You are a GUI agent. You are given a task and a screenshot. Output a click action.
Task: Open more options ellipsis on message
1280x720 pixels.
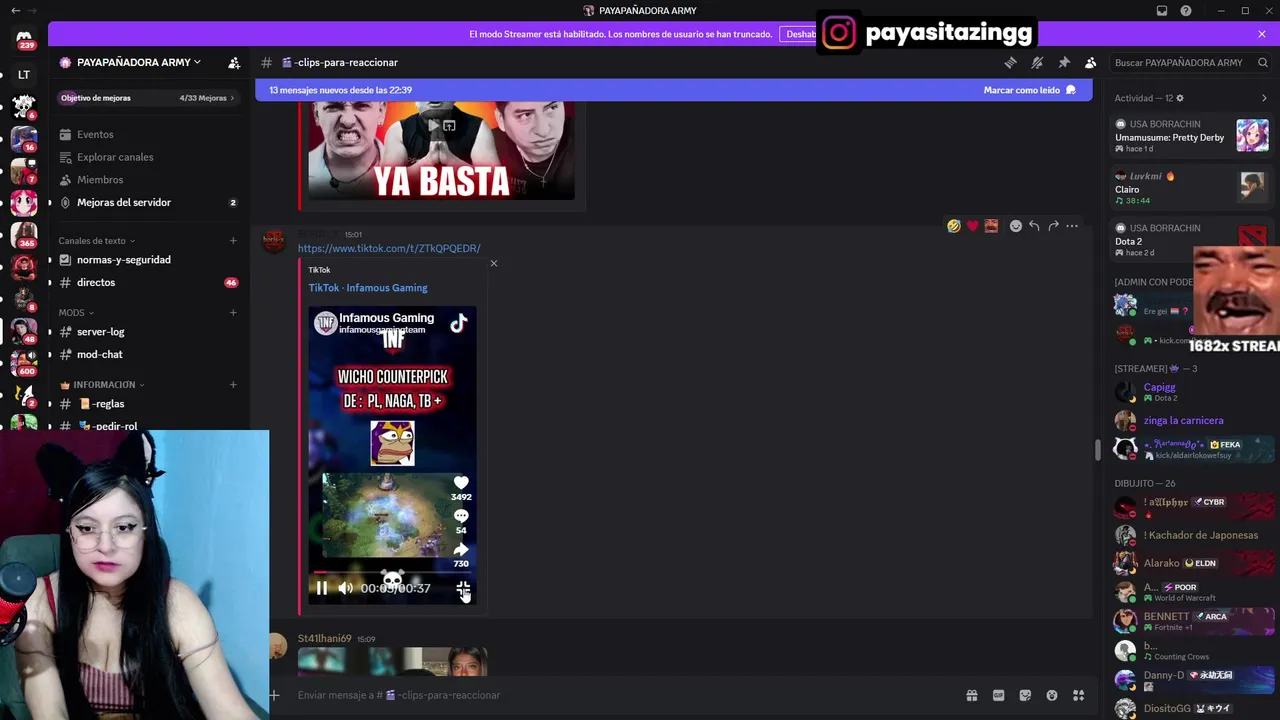pyautogui.click(x=1072, y=226)
